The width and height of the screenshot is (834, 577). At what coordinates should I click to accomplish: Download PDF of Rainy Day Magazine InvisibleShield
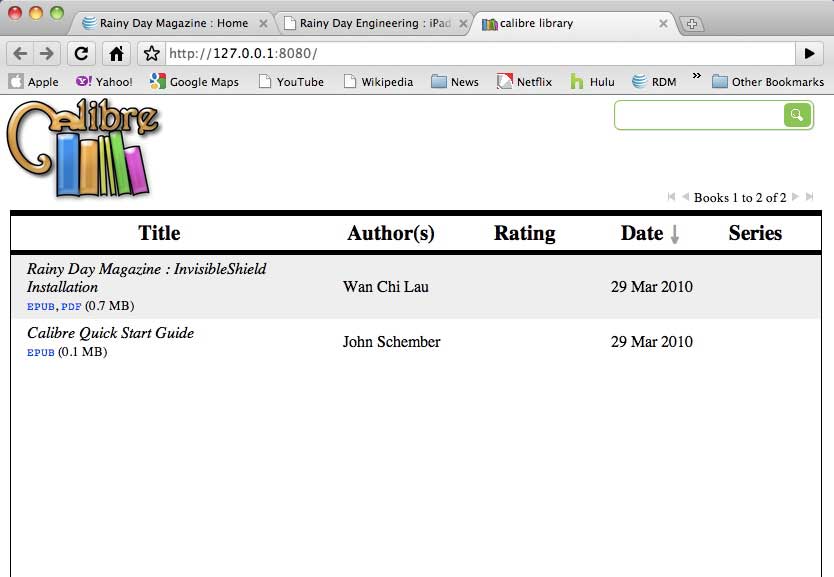[x=71, y=306]
